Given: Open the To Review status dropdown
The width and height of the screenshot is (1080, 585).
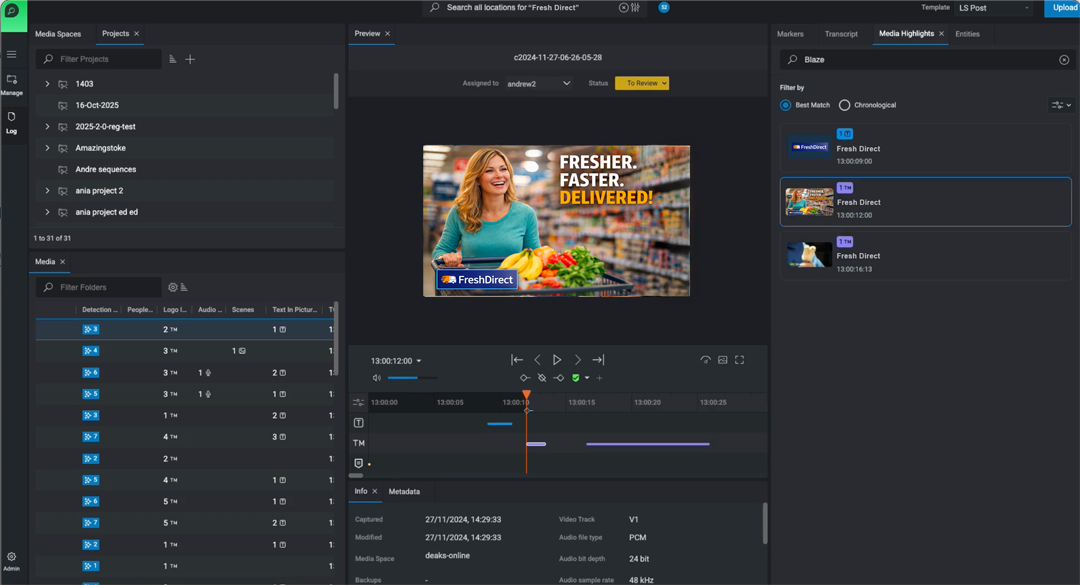Looking at the screenshot, I should pyautogui.click(x=642, y=84).
